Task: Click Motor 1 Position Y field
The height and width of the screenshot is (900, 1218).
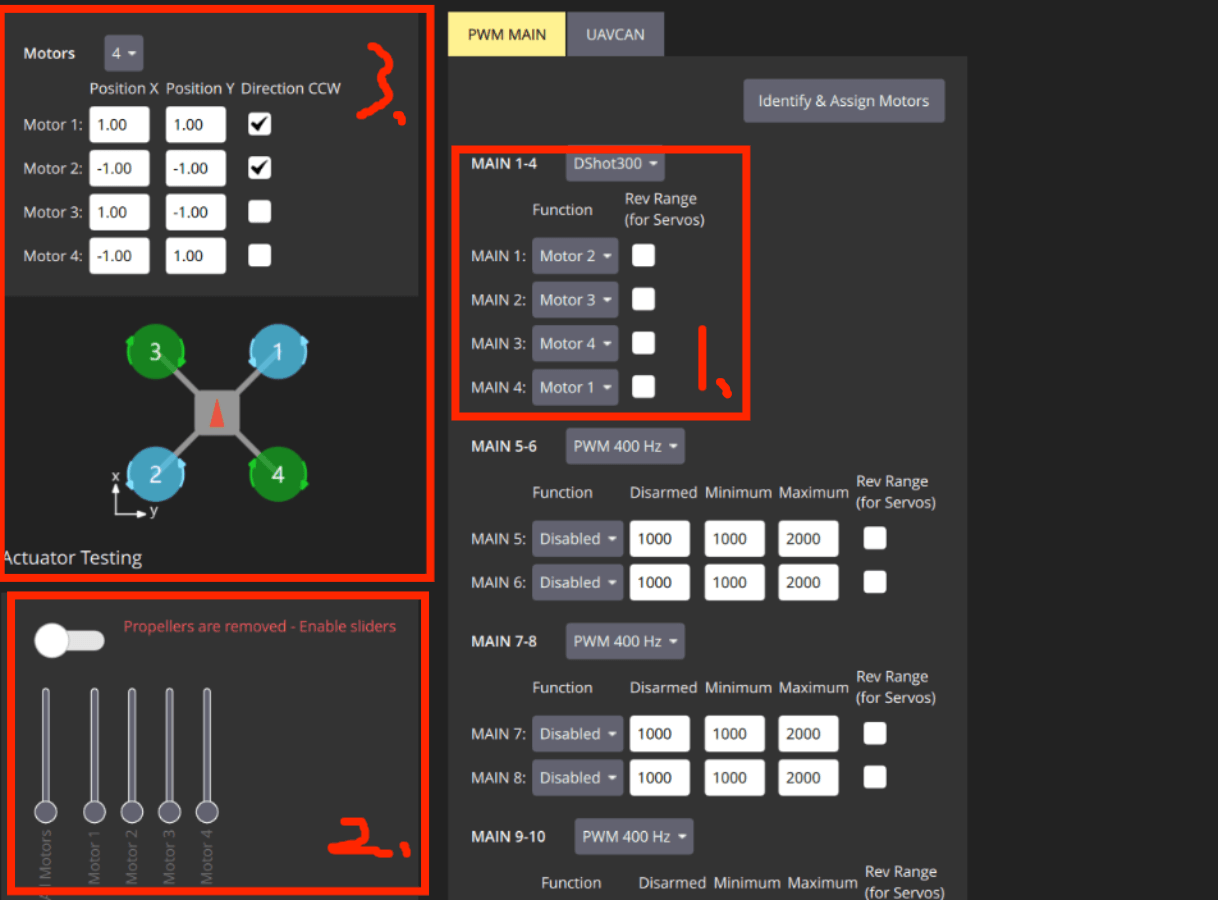Action: coord(195,125)
